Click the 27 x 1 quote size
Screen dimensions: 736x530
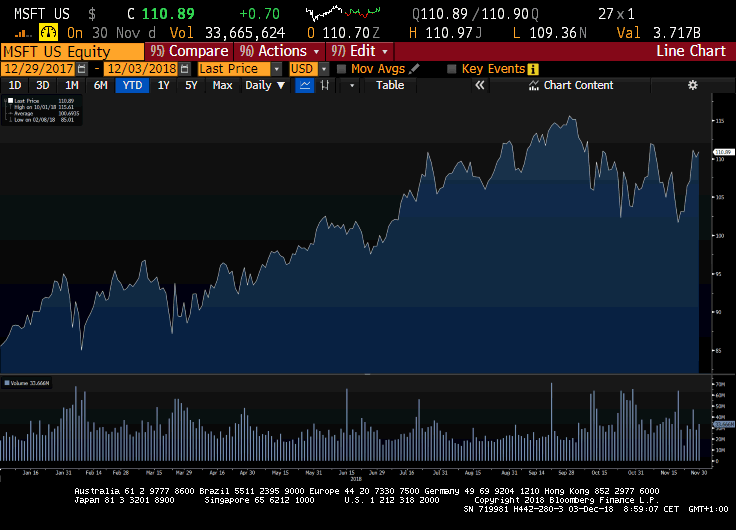(x=616, y=14)
